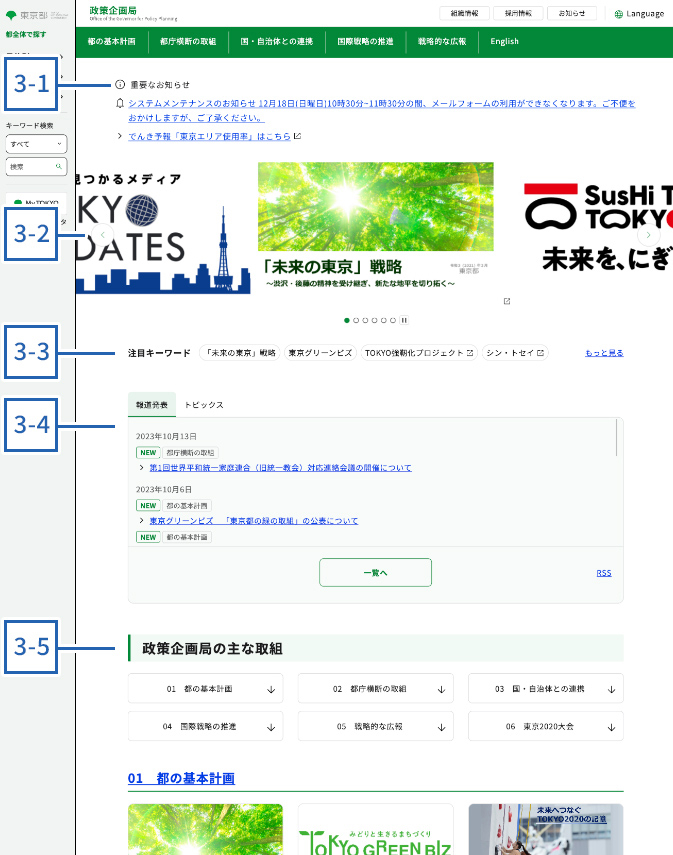
Task: Click the 一覧へ button
Action: (x=375, y=573)
